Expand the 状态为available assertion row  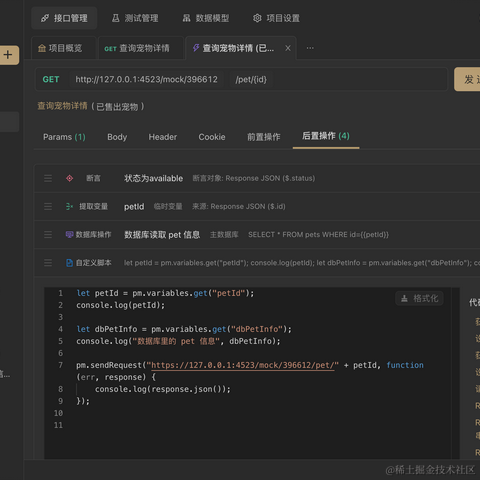click(257, 178)
